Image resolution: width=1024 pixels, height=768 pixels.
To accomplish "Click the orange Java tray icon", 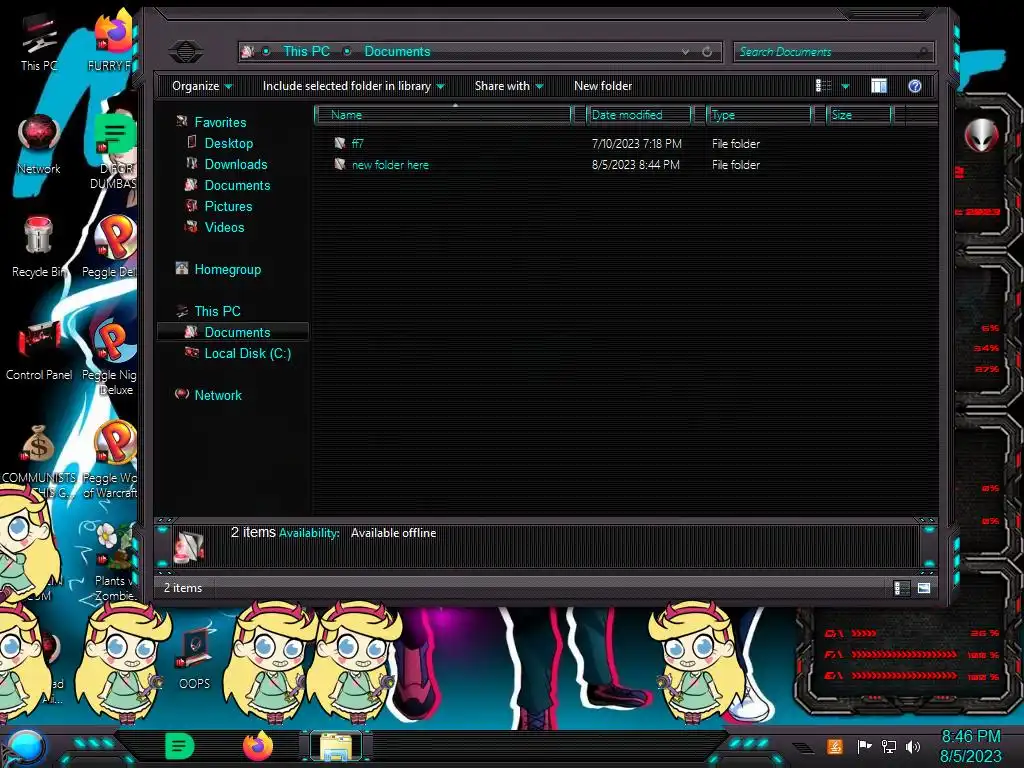I will click(835, 746).
